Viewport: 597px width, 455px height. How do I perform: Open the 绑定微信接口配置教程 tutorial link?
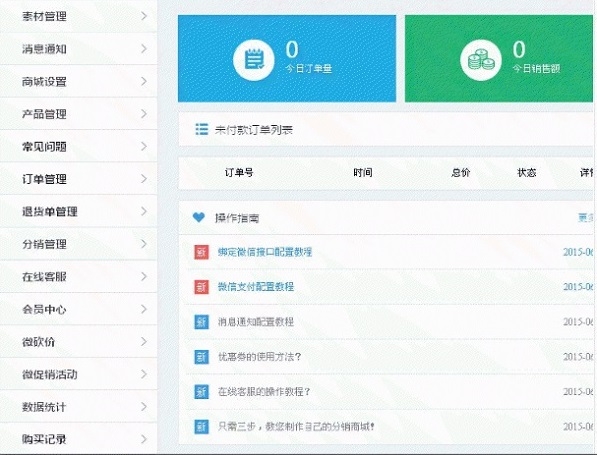click(265, 252)
